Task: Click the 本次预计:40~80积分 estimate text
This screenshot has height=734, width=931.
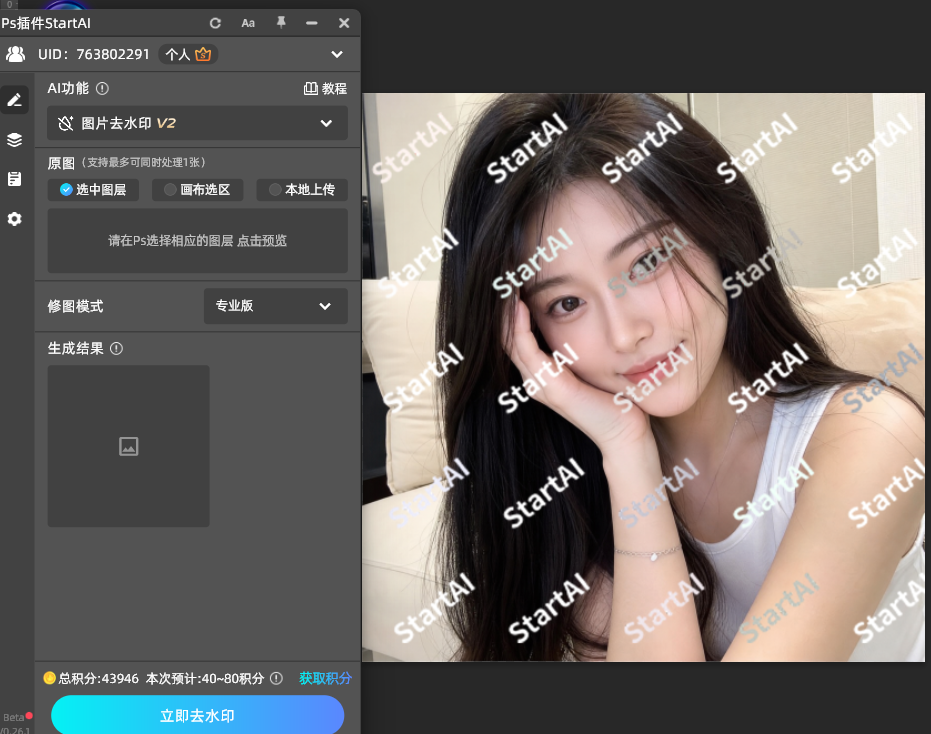Action: [205, 678]
